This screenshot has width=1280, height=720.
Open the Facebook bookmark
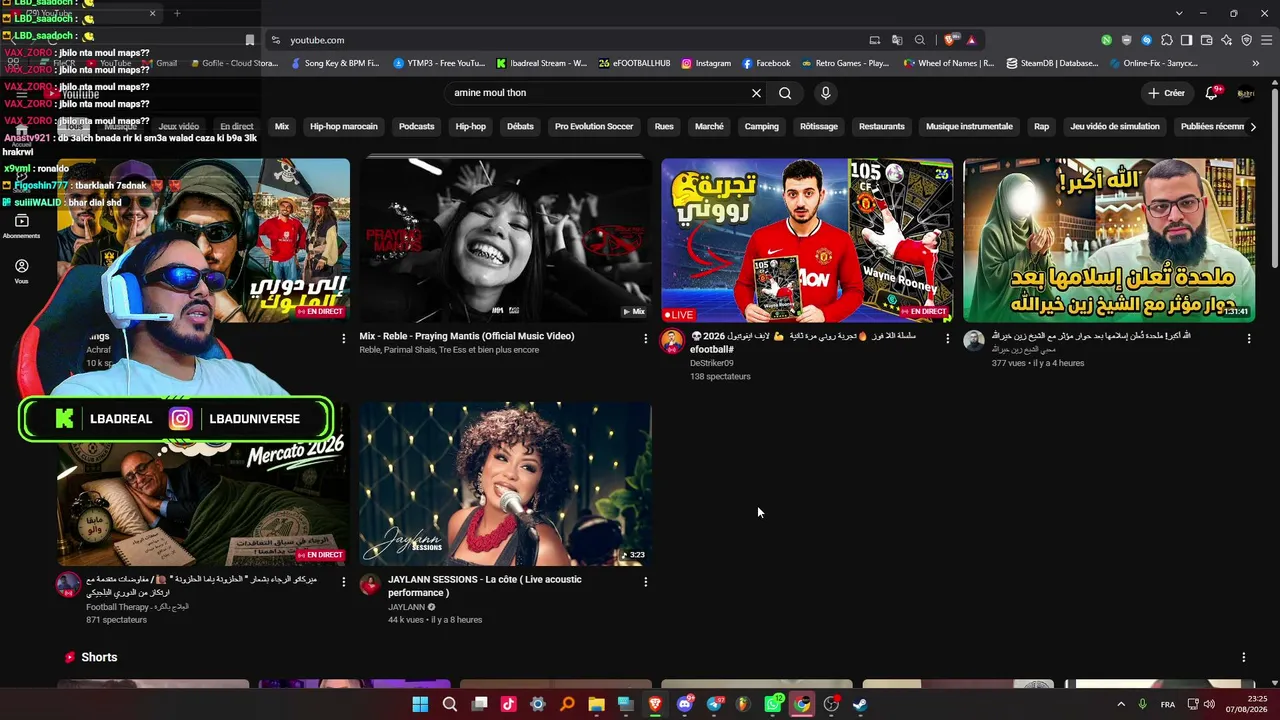coord(766,63)
